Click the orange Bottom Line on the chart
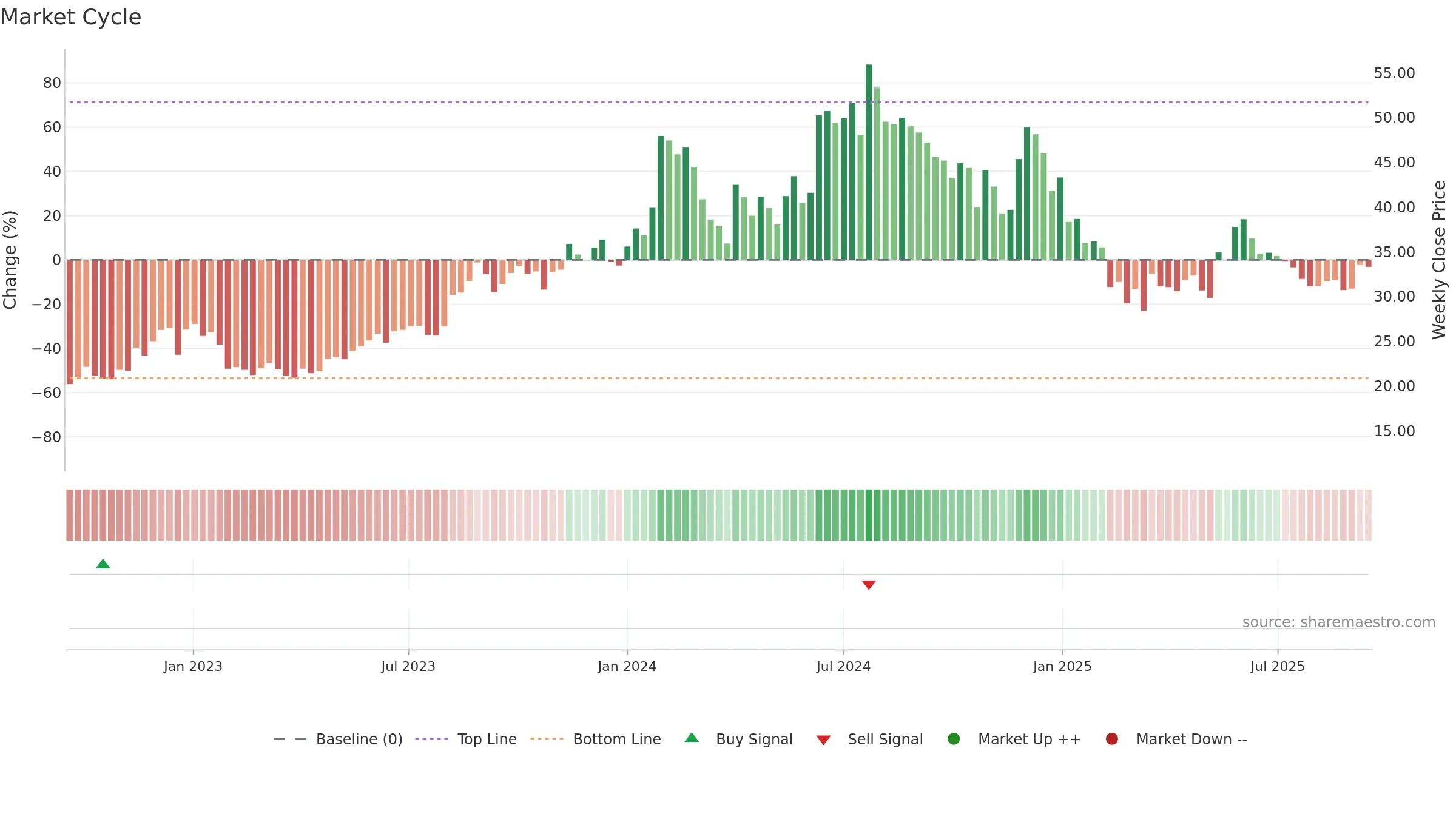The width and height of the screenshot is (1456, 819). point(719,378)
